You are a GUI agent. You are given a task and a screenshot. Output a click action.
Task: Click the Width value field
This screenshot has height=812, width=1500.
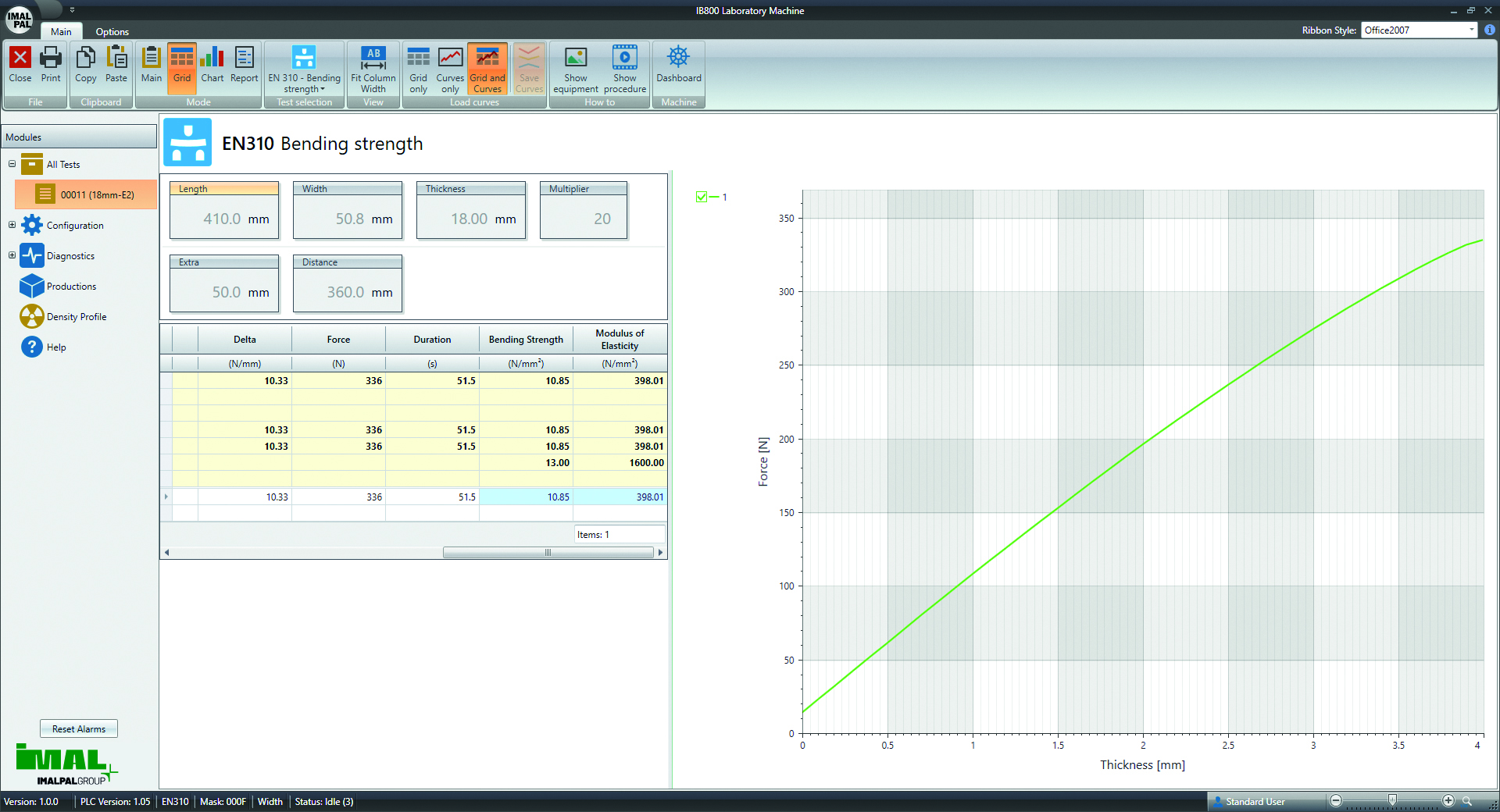point(348,218)
